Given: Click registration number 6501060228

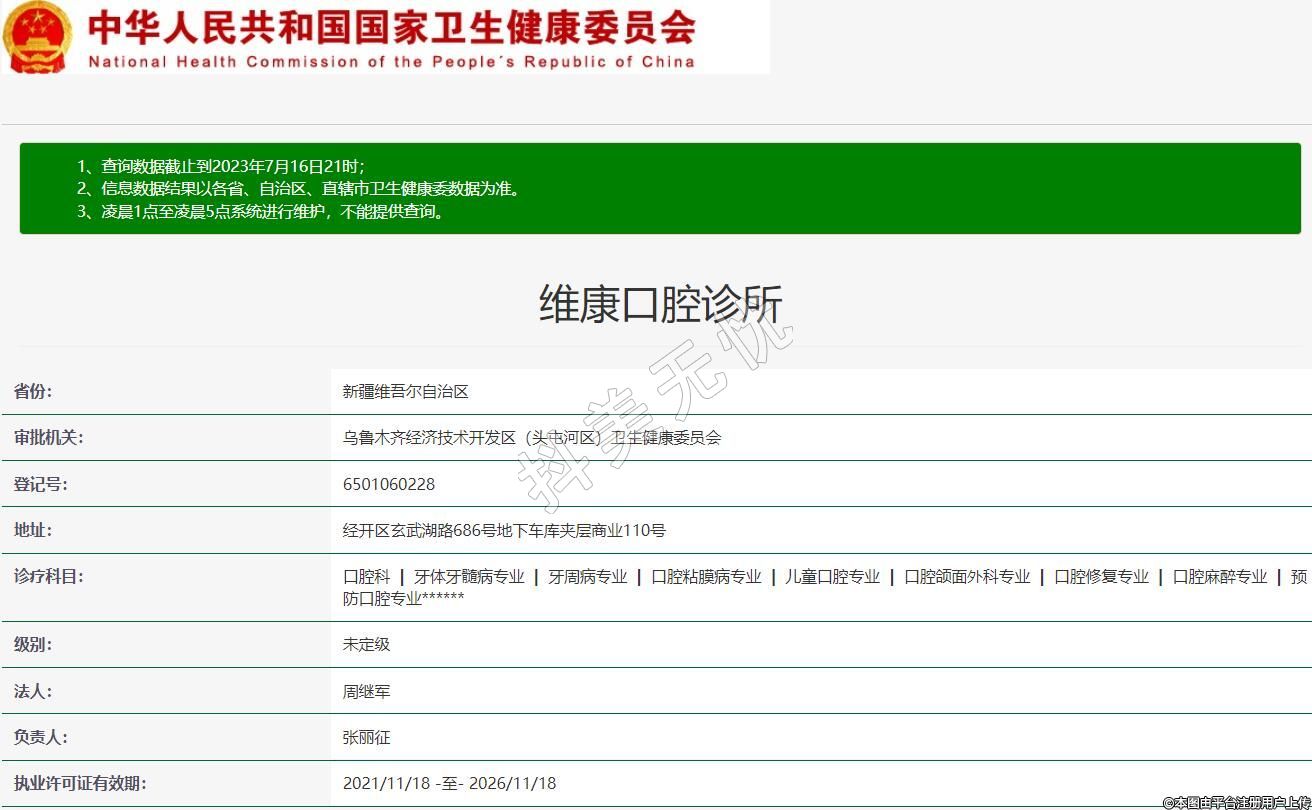Looking at the screenshot, I should pos(389,484).
